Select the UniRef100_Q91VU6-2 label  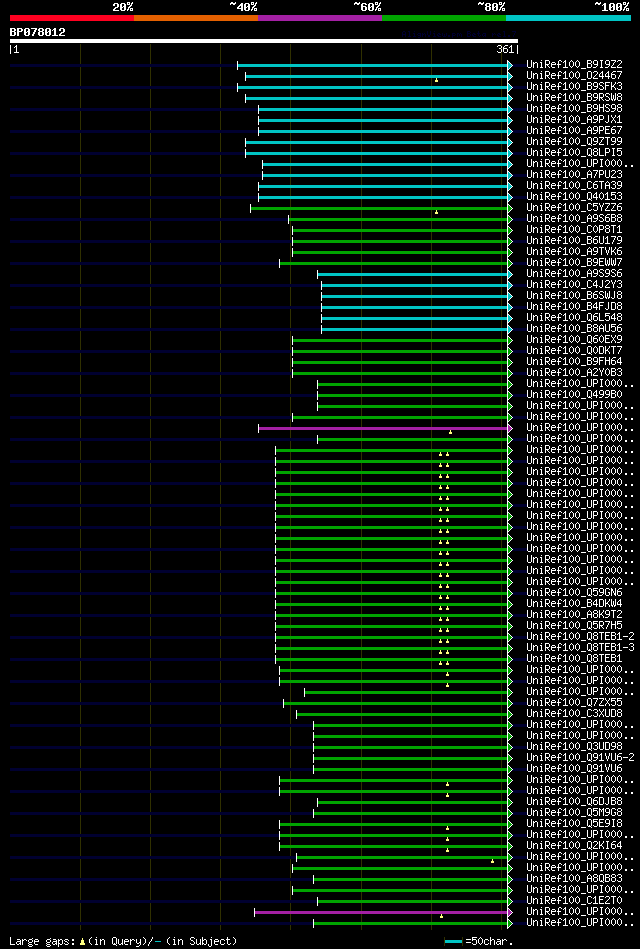point(581,757)
